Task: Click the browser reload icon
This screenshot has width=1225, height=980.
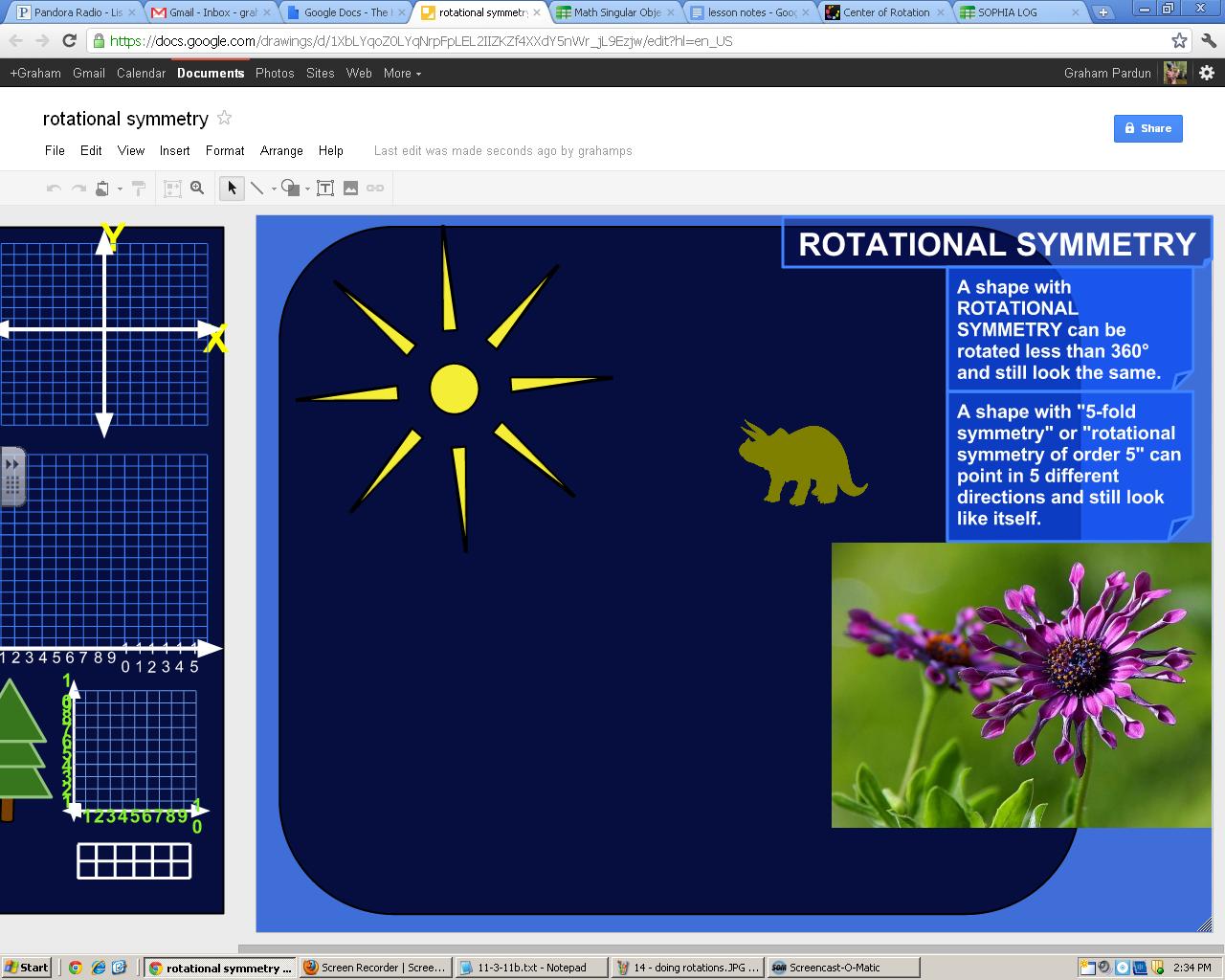Action: point(69,41)
